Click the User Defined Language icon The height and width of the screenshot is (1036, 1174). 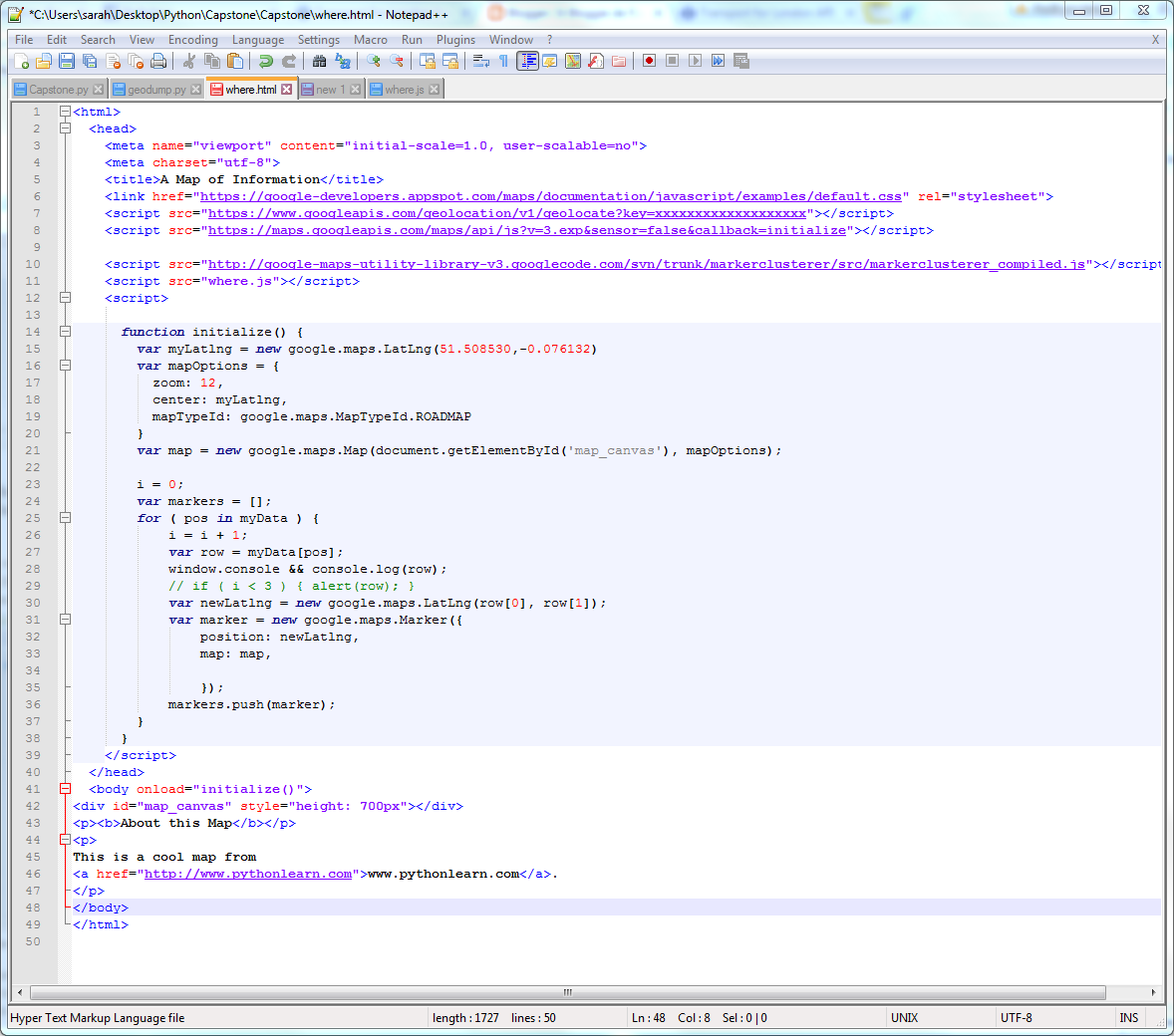coord(550,62)
